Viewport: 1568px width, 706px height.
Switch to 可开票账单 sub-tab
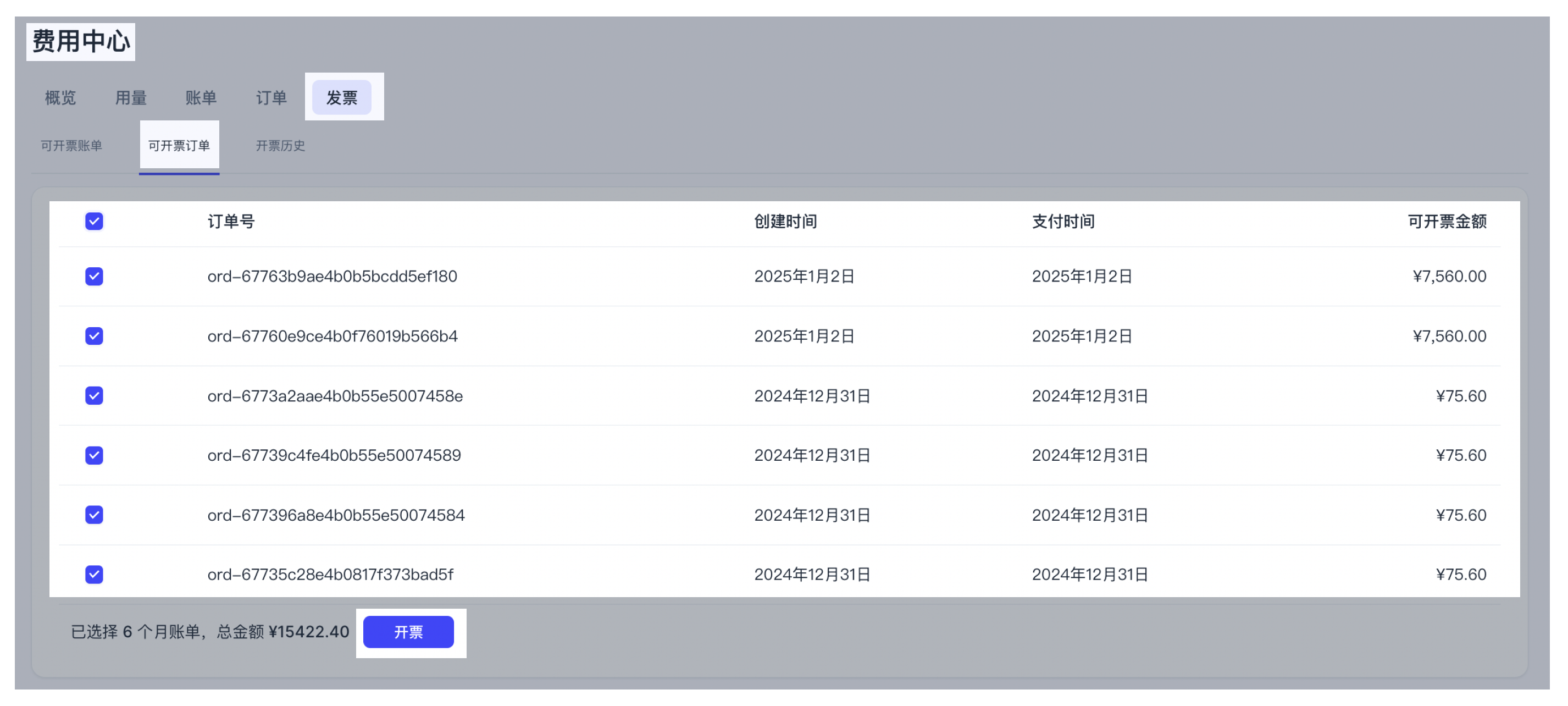click(71, 146)
